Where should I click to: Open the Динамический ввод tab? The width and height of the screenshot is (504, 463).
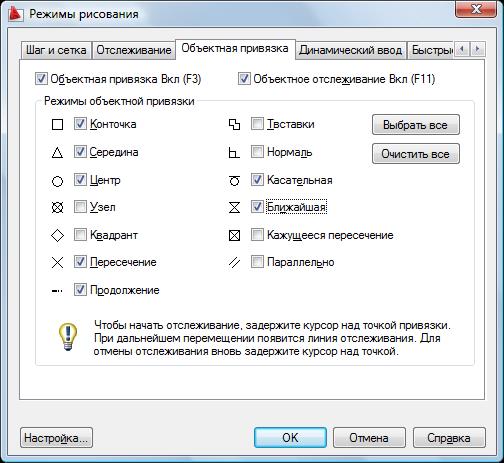pyautogui.click(x=350, y=50)
